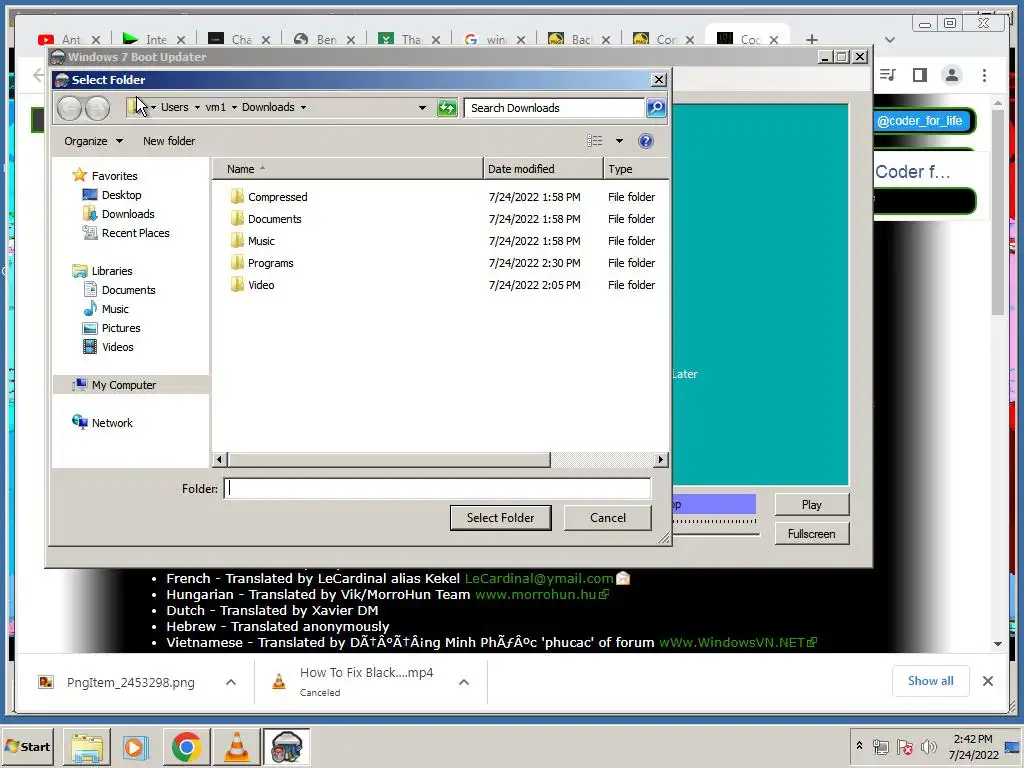This screenshot has width=1024, height=768.
Task: Close the Chrome downloads bar
Action: (987, 681)
